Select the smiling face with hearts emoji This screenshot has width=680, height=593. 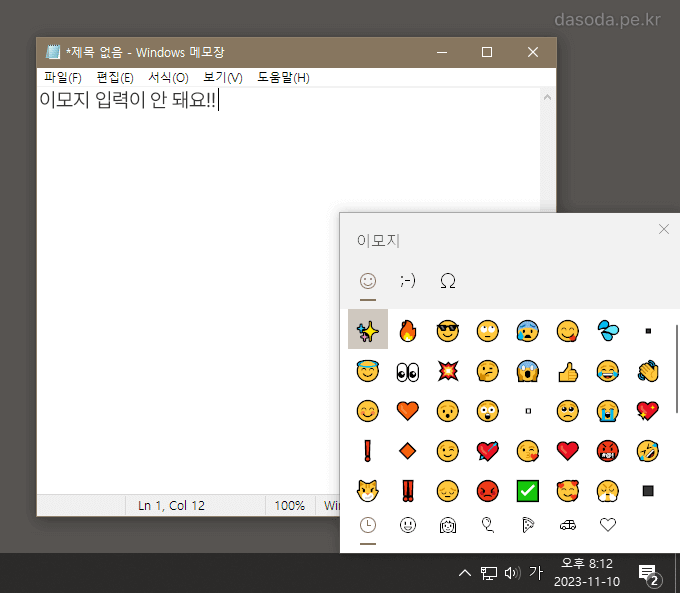[x=568, y=491]
